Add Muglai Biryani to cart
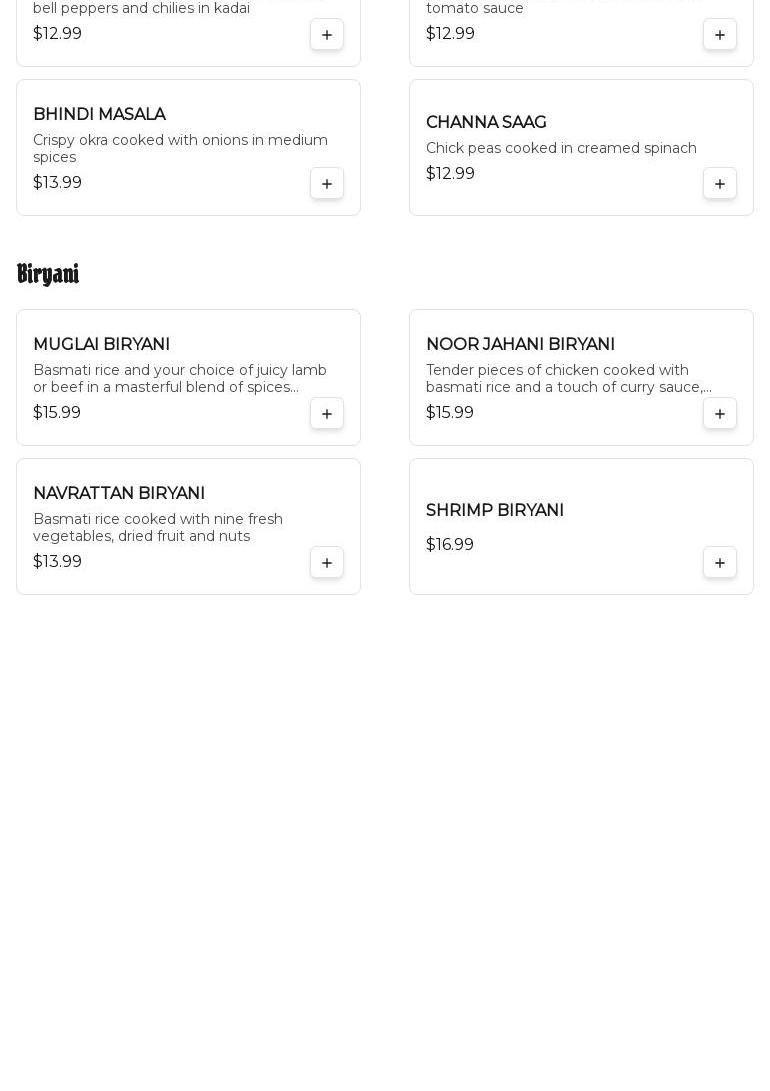 pyautogui.click(x=327, y=414)
